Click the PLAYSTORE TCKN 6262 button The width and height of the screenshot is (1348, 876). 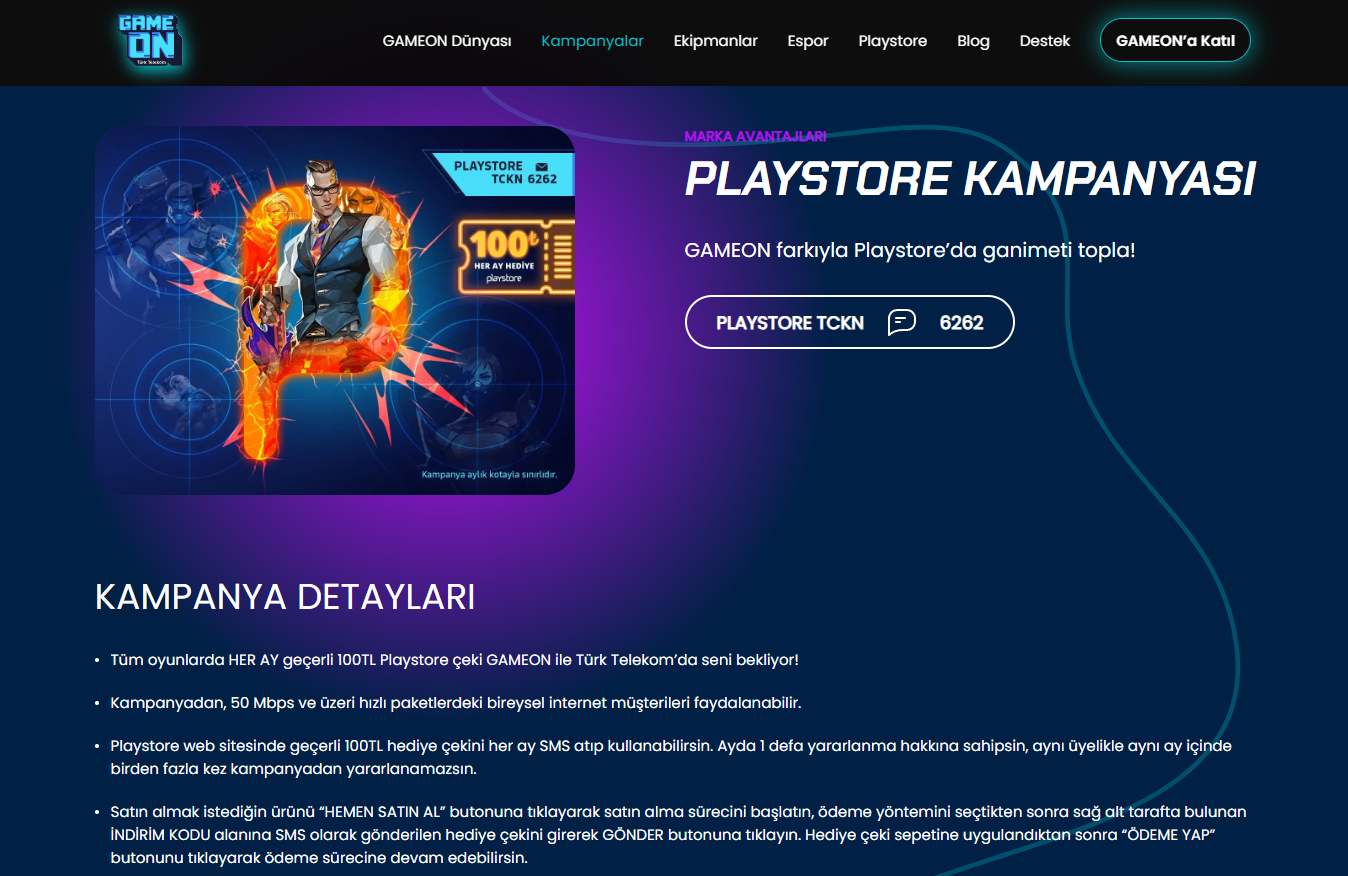click(x=849, y=322)
